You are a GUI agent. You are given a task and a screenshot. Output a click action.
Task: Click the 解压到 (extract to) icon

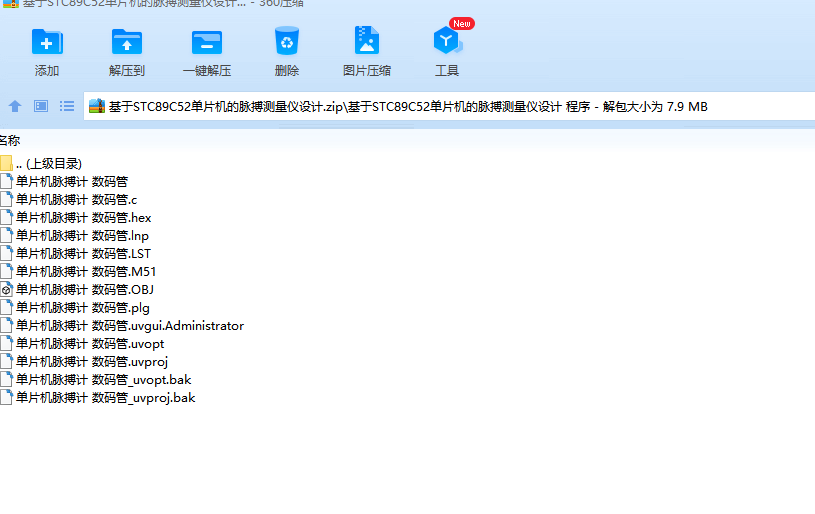127,42
